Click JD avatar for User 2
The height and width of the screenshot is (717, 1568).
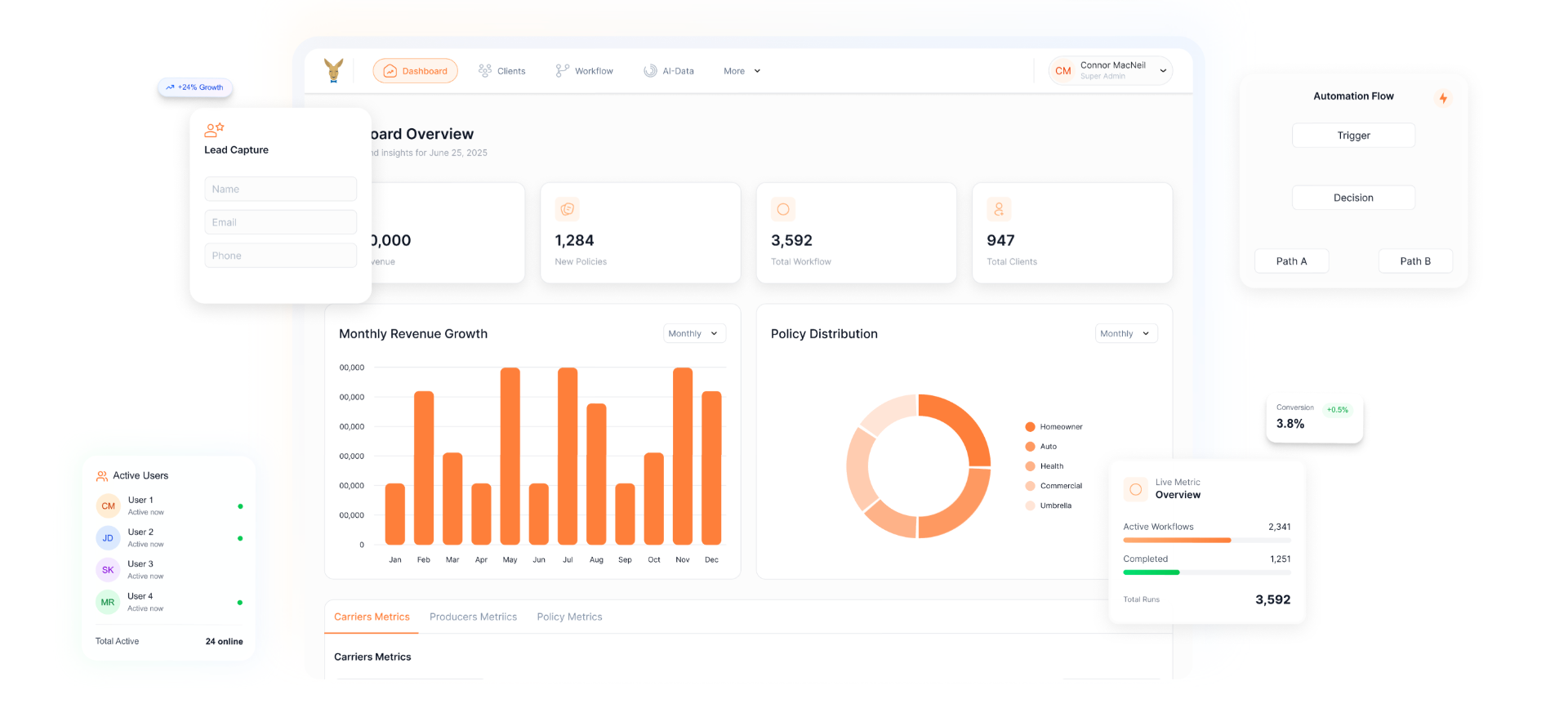[x=108, y=538]
